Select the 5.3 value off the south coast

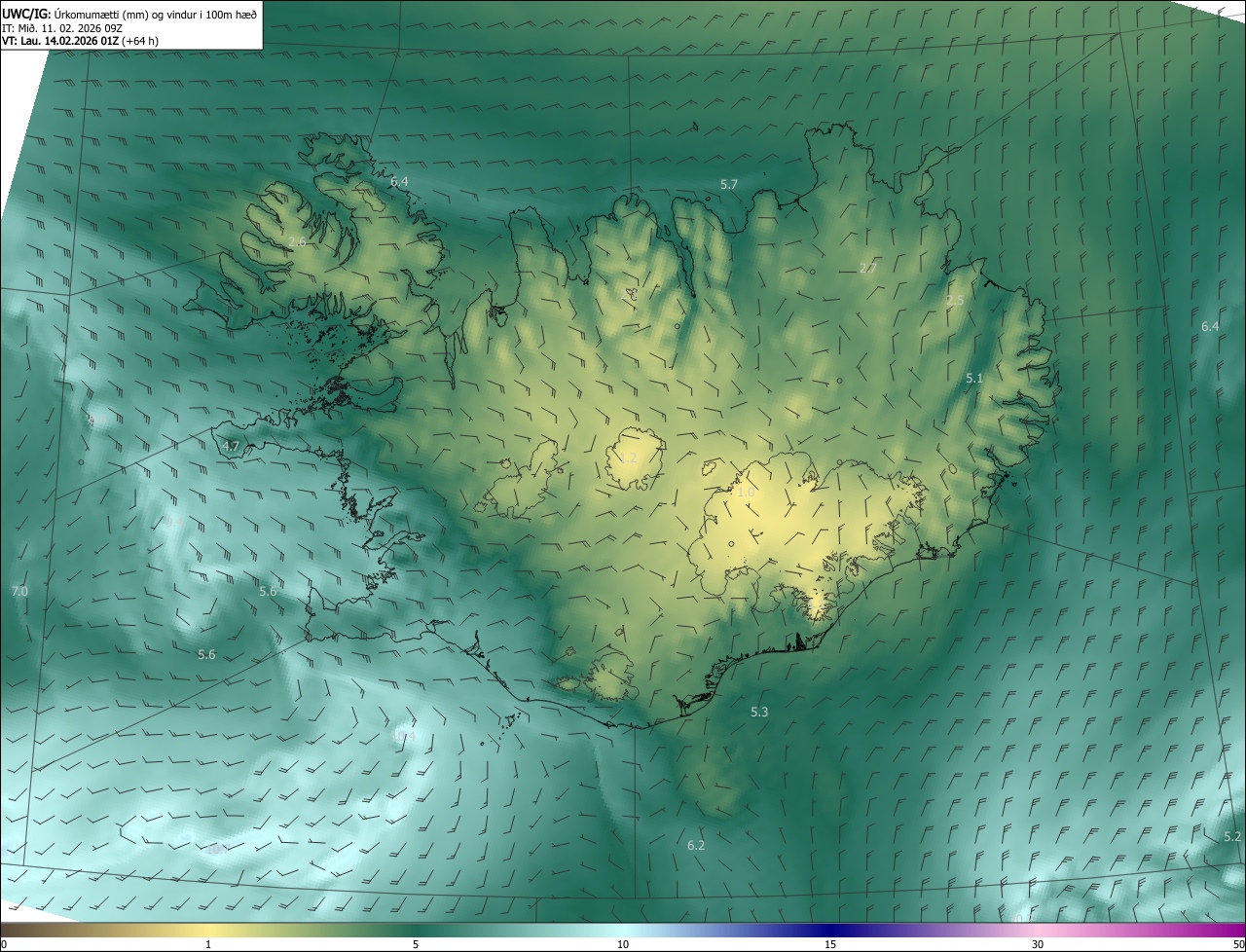(x=759, y=712)
